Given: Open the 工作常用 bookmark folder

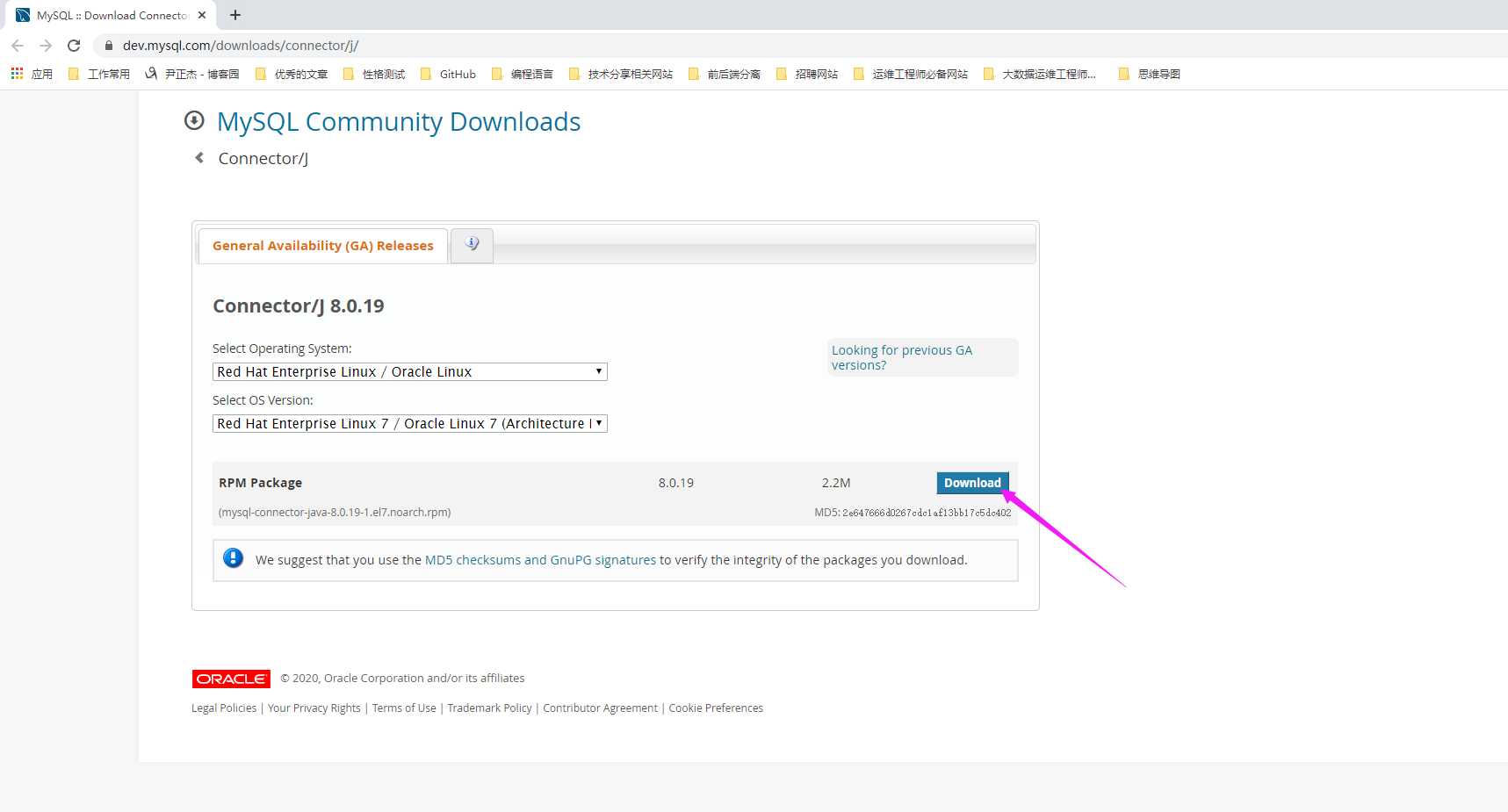Looking at the screenshot, I should point(99,74).
